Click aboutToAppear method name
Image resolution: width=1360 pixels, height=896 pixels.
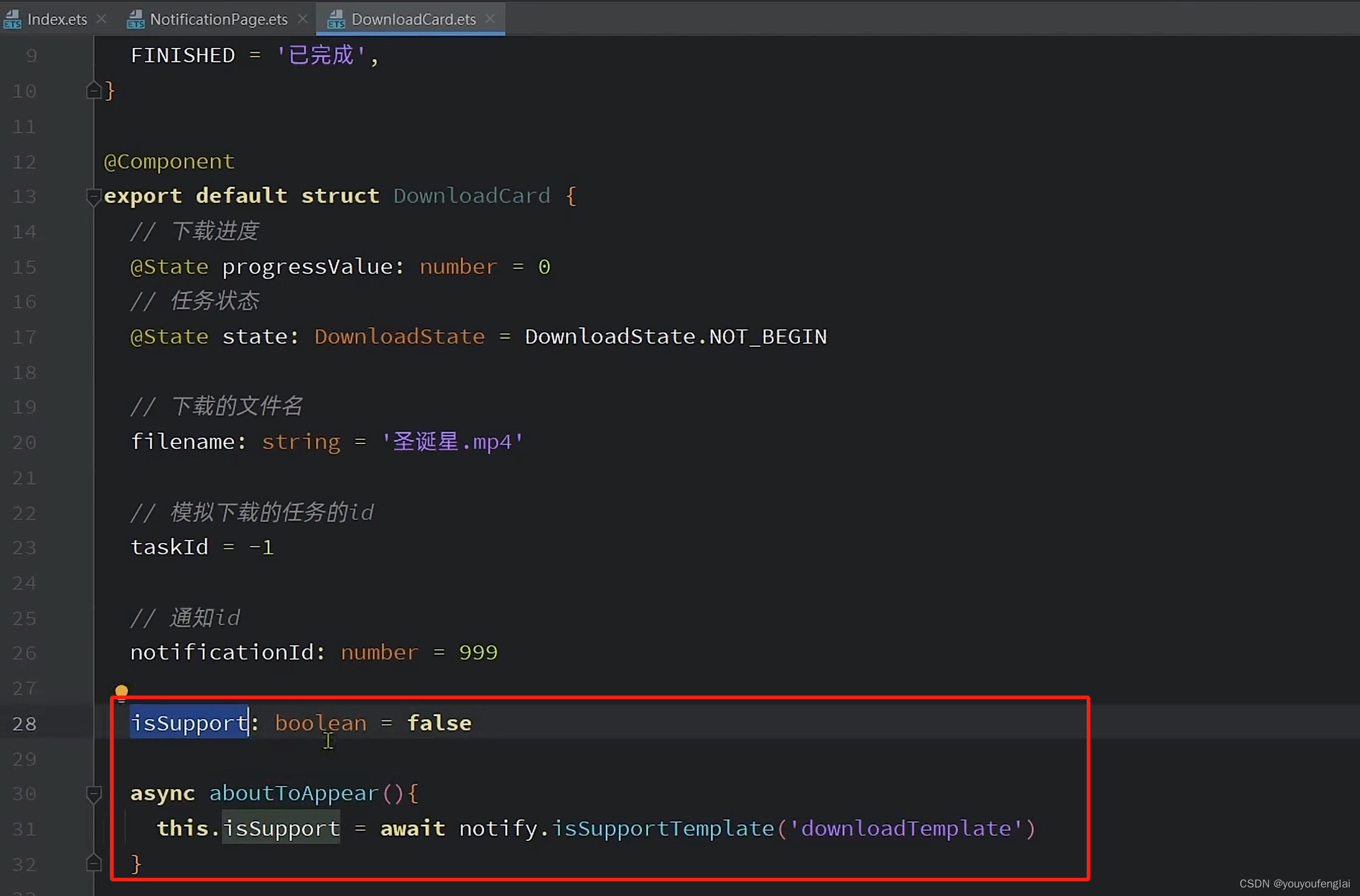294,793
